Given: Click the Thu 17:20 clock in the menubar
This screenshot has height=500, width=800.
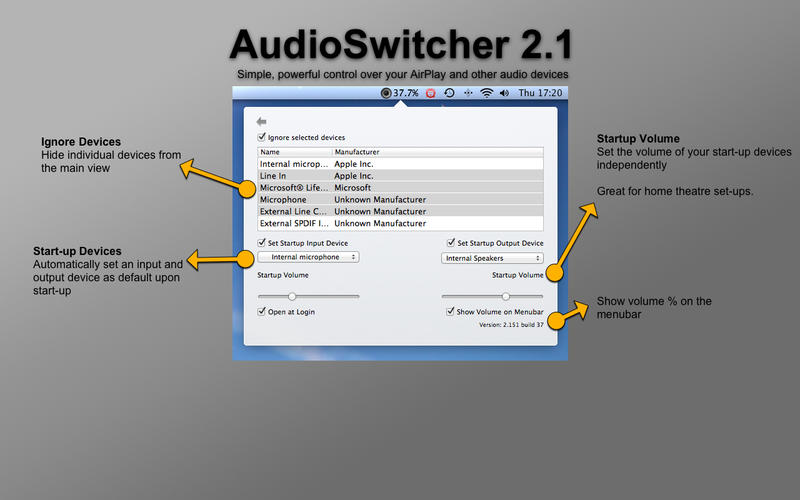Looking at the screenshot, I should click(x=540, y=93).
